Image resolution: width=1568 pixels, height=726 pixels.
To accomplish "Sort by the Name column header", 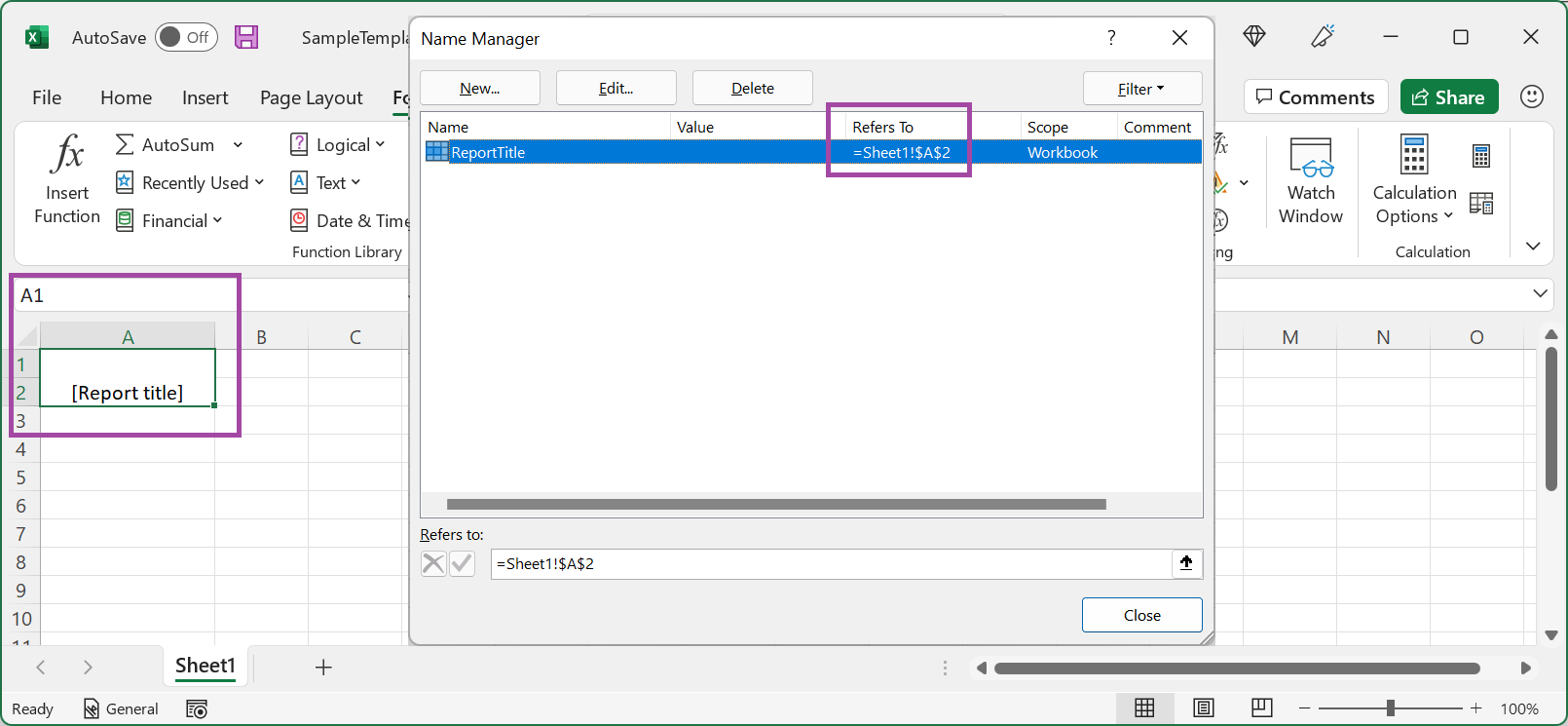I will click(545, 127).
